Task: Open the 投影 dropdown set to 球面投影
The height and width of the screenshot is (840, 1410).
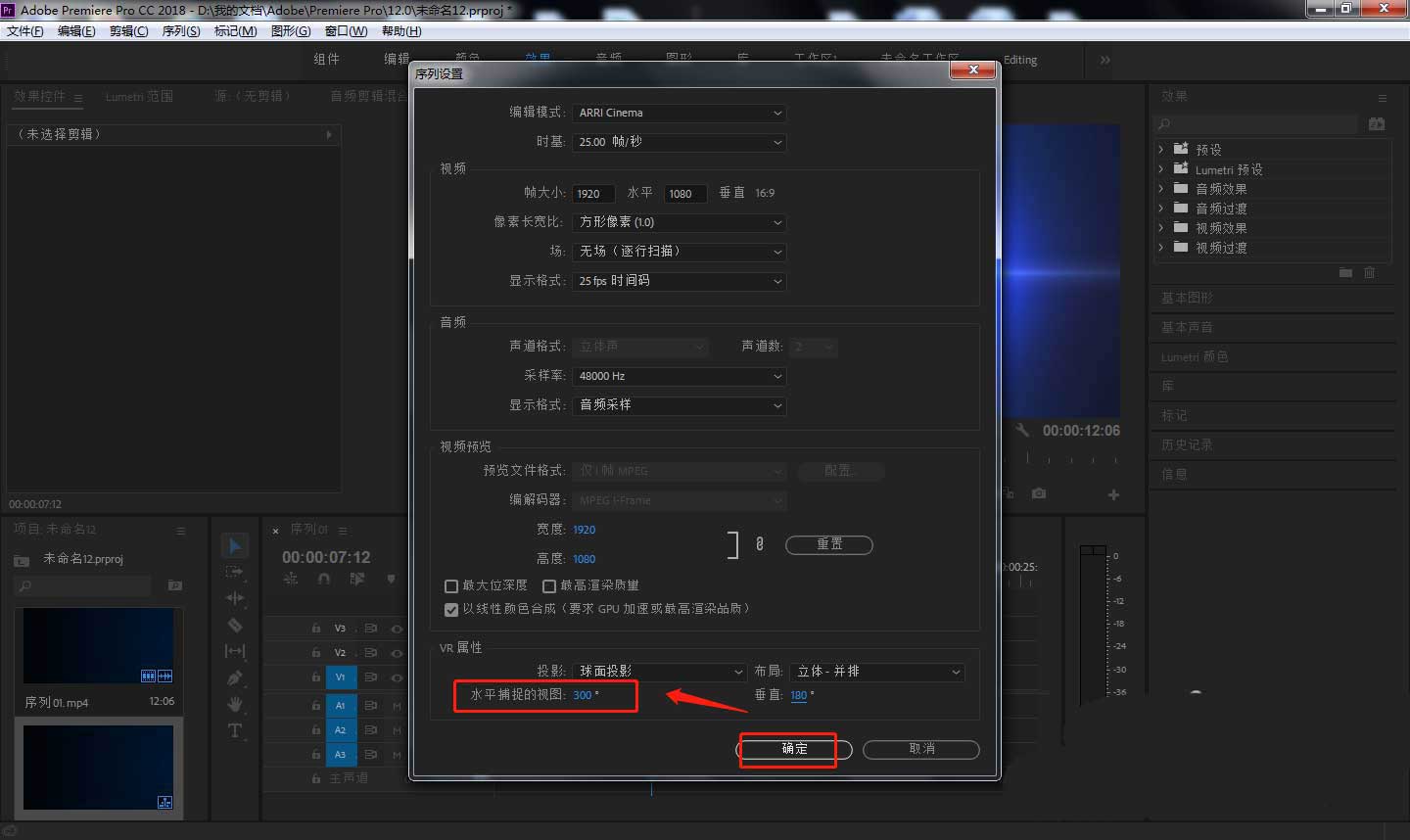Action: [x=658, y=672]
